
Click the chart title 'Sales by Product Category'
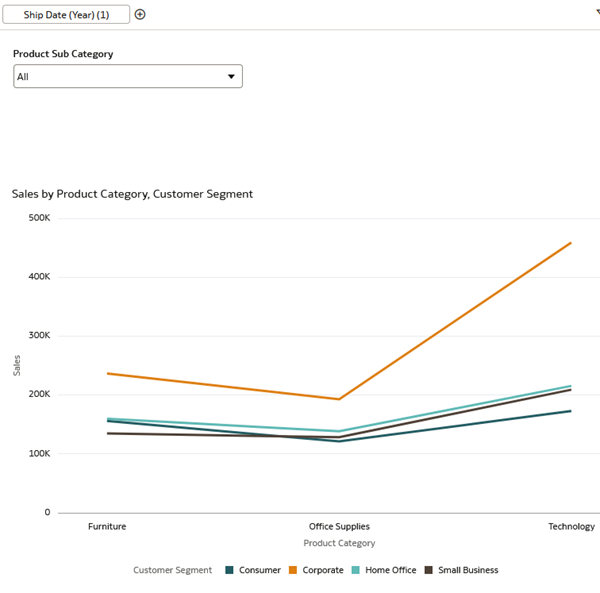coord(132,194)
